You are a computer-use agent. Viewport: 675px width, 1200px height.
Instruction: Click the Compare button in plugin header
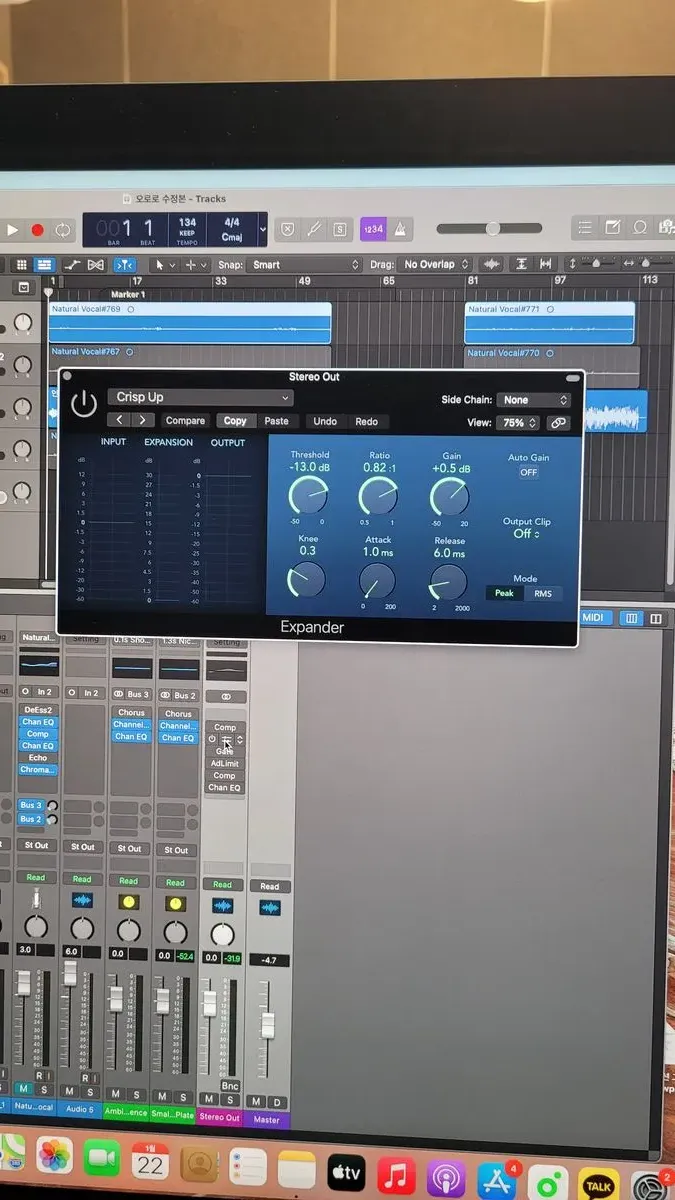[x=185, y=421]
